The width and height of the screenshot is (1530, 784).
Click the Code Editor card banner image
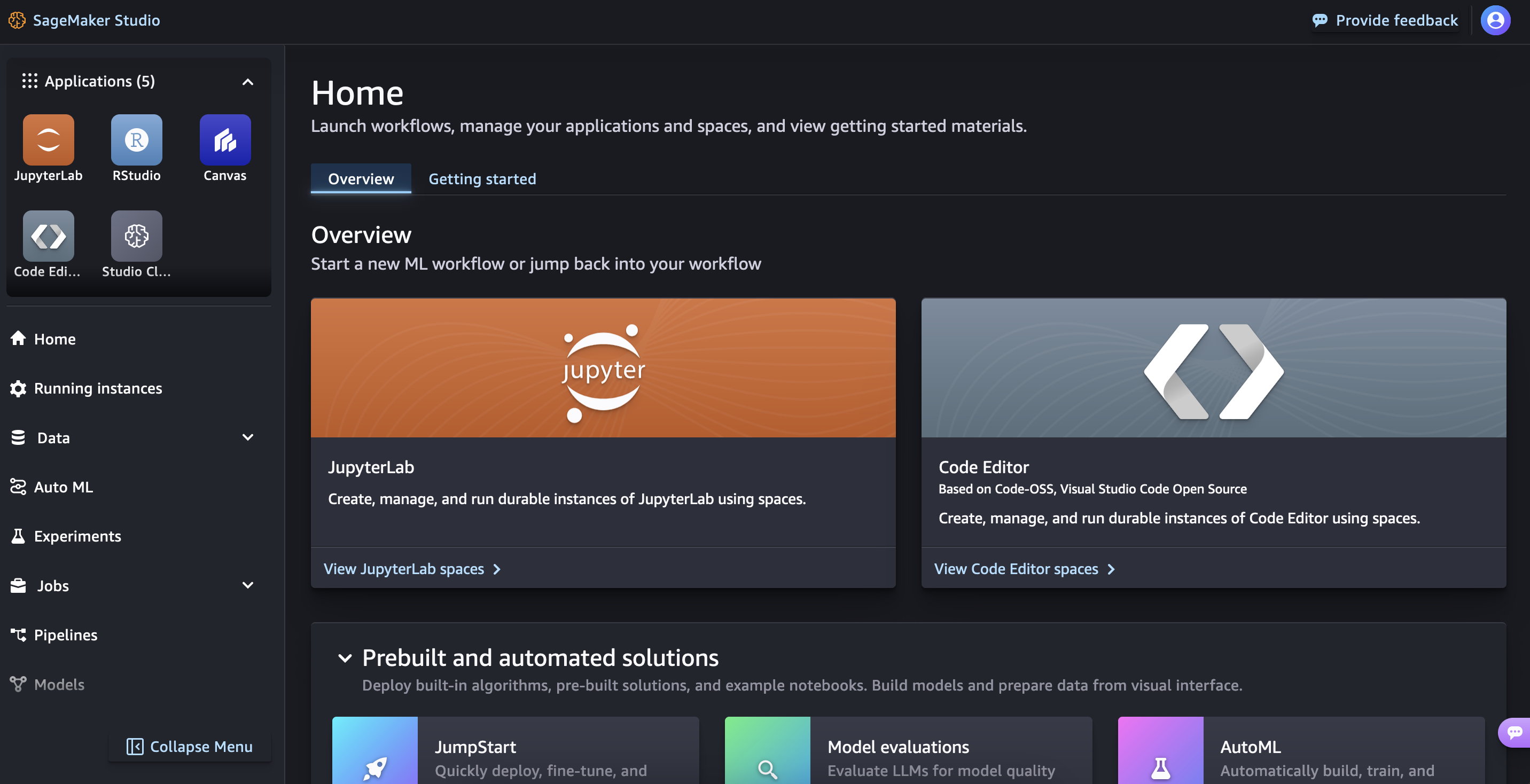(x=1213, y=367)
